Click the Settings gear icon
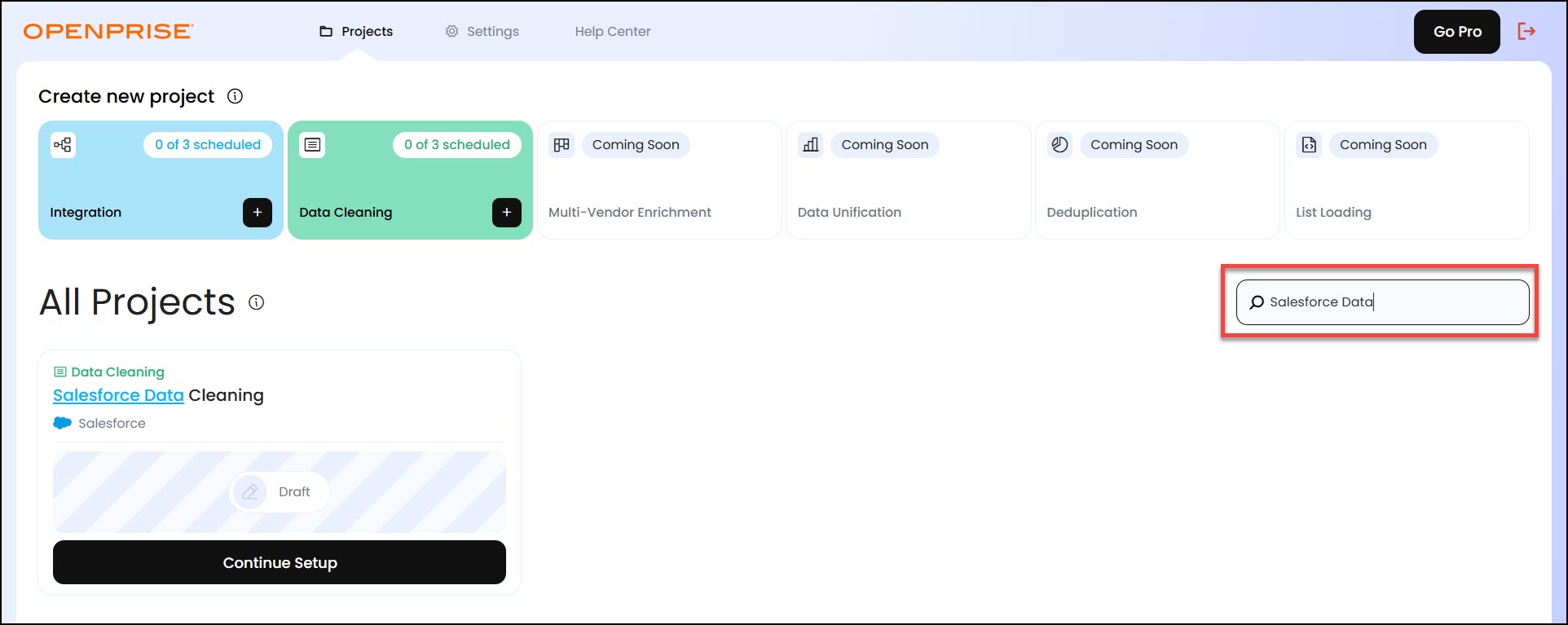Screen dimensions: 1568x625 (451, 31)
